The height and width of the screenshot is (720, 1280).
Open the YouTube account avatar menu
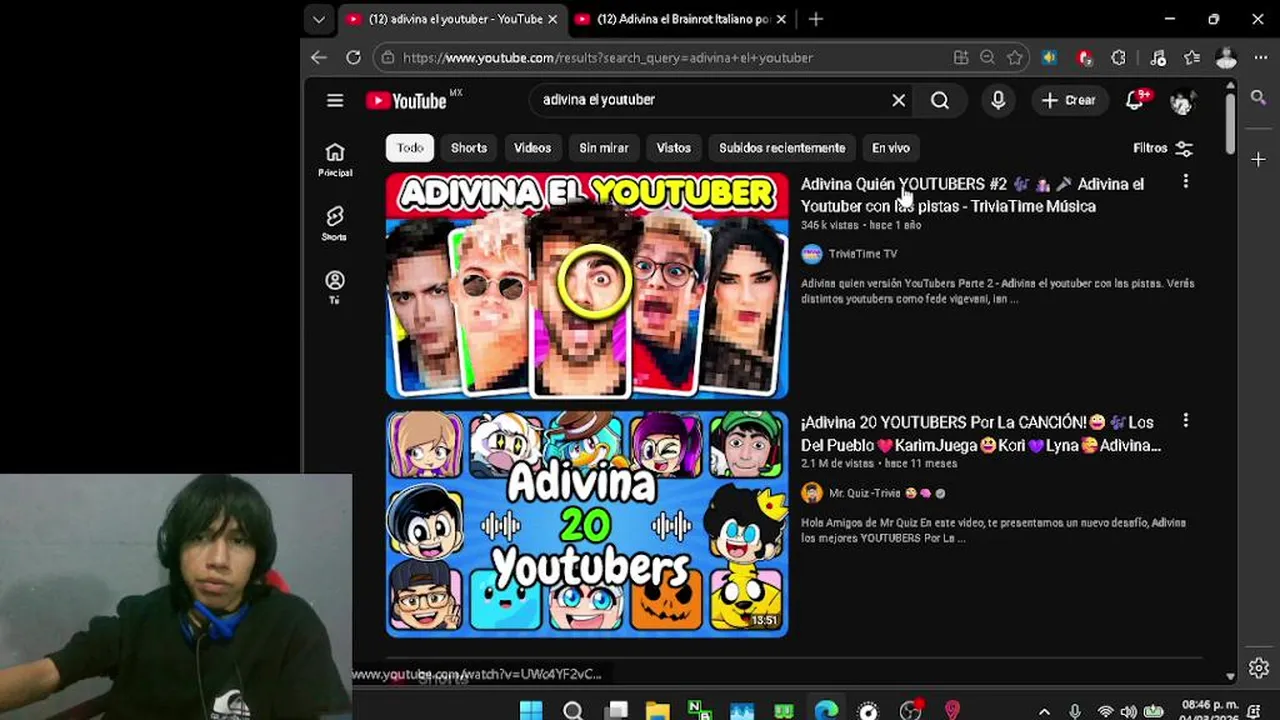point(1182,100)
